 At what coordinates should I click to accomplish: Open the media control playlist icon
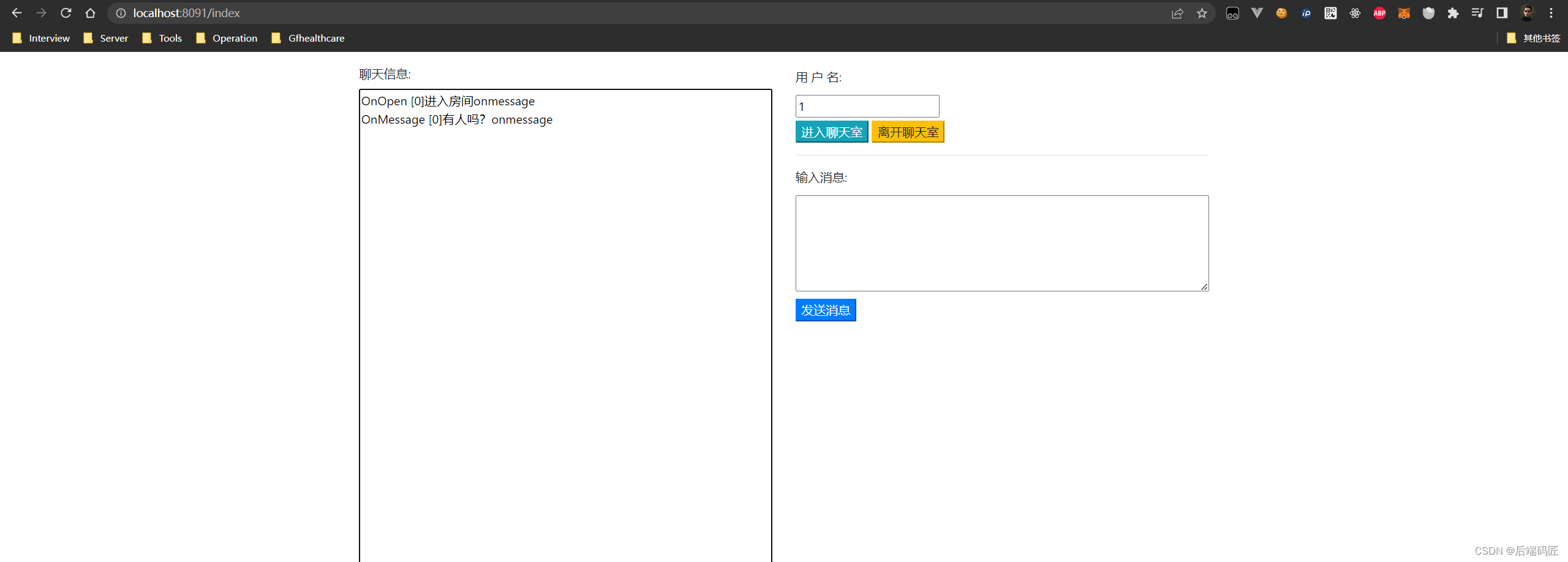click(1477, 13)
